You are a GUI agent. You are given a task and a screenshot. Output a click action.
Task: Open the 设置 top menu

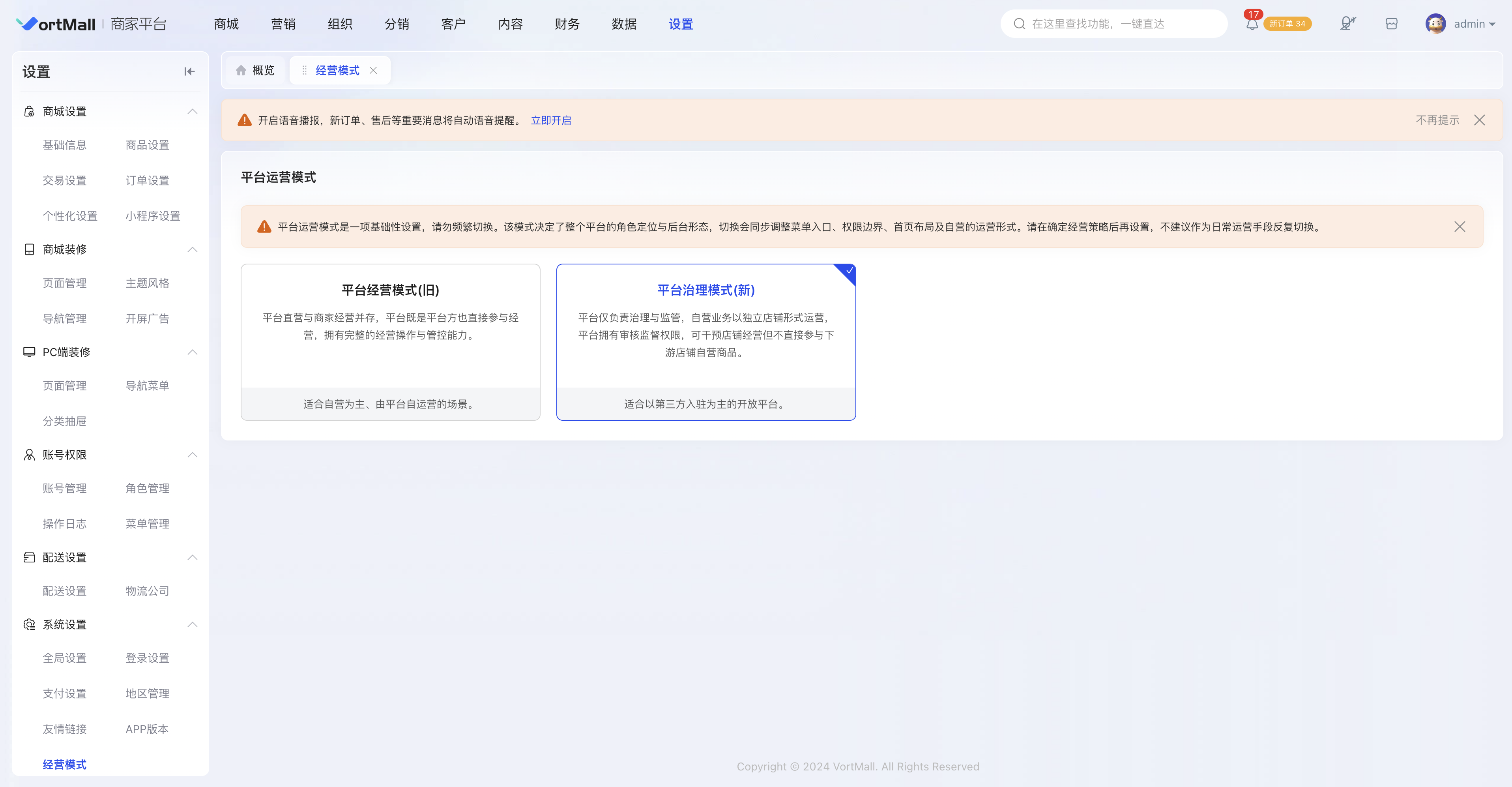coord(681,24)
